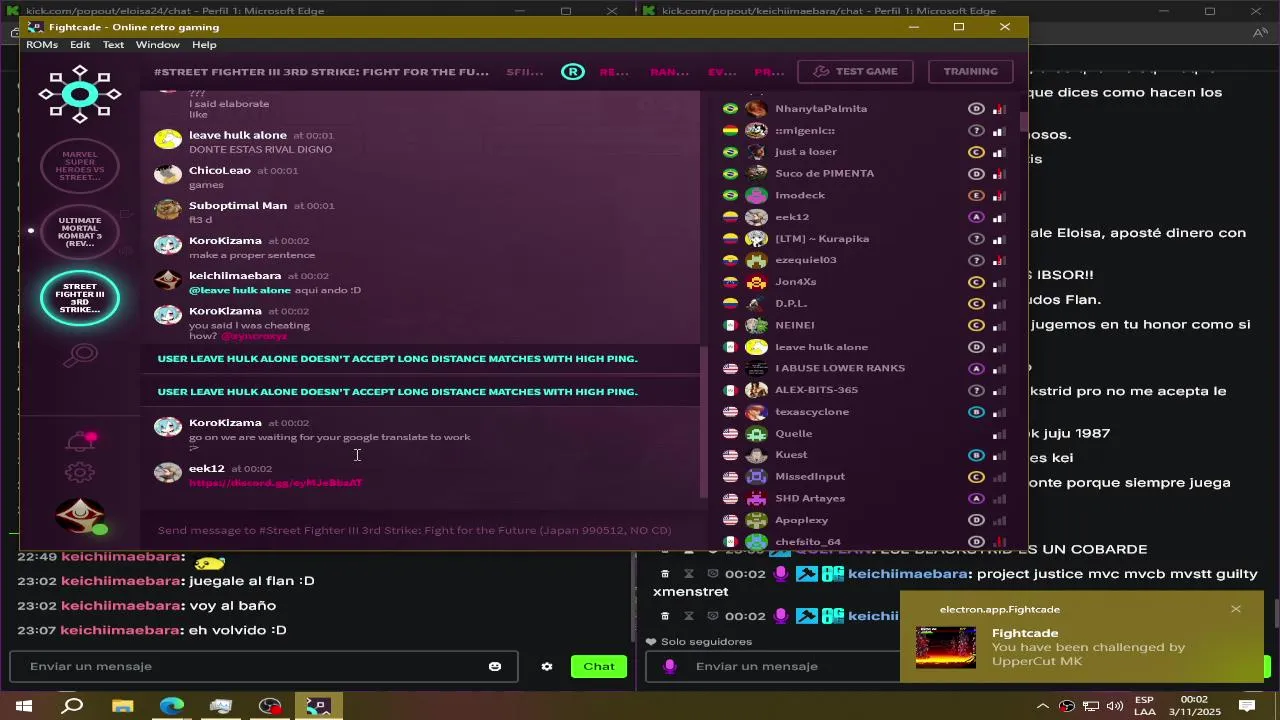Click just a loser's rank C badge
The width and height of the screenshot is (1280, 720).
[x=977, y=152]
